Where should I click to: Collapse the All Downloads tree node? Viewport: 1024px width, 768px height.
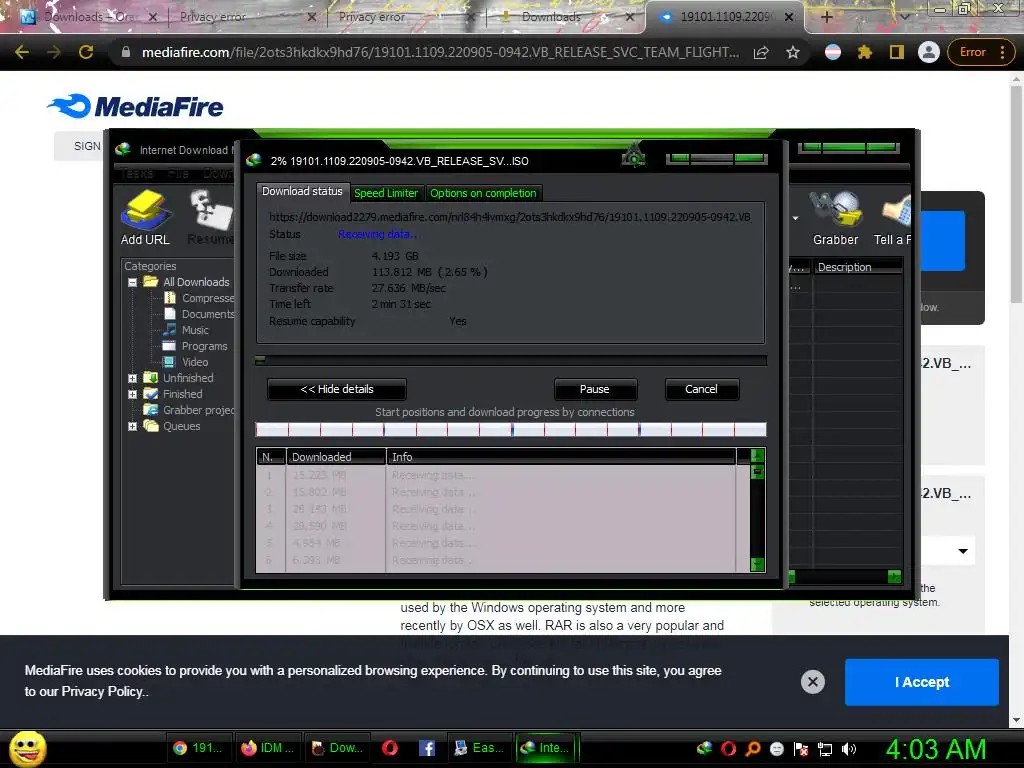click(133, 282)
